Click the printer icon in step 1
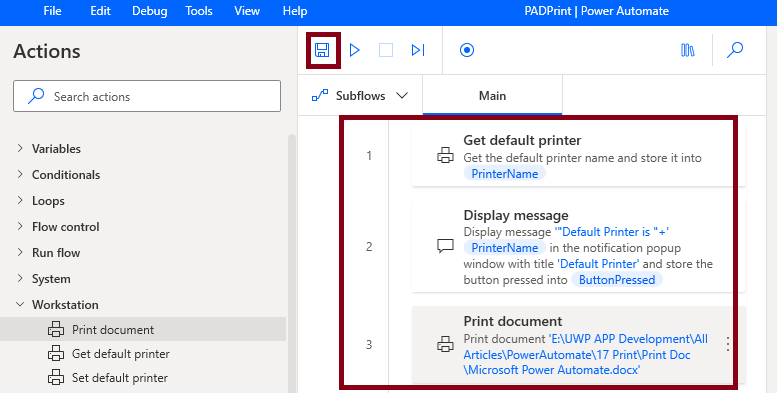Viewport: 777px width, 393px height. pos(445,156)
